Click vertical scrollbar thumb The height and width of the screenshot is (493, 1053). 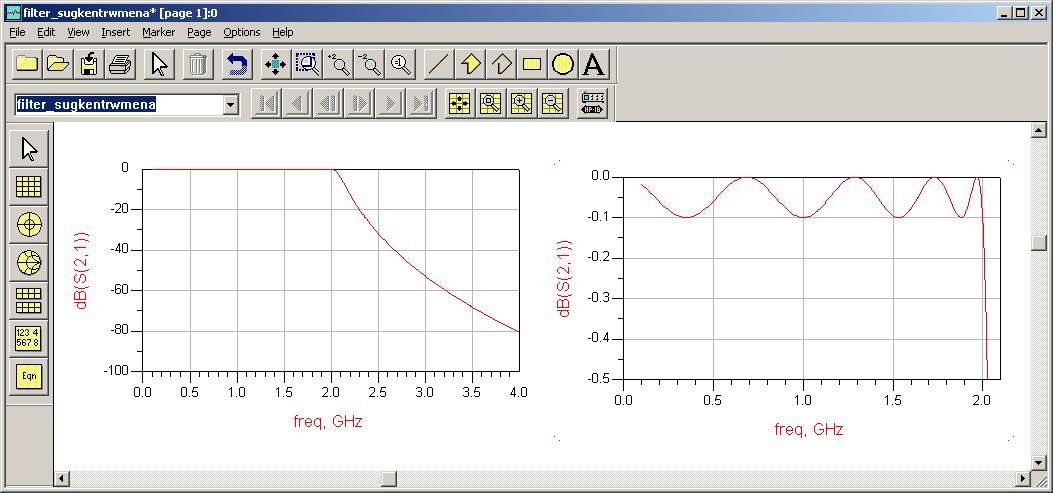coord(1039,242)
